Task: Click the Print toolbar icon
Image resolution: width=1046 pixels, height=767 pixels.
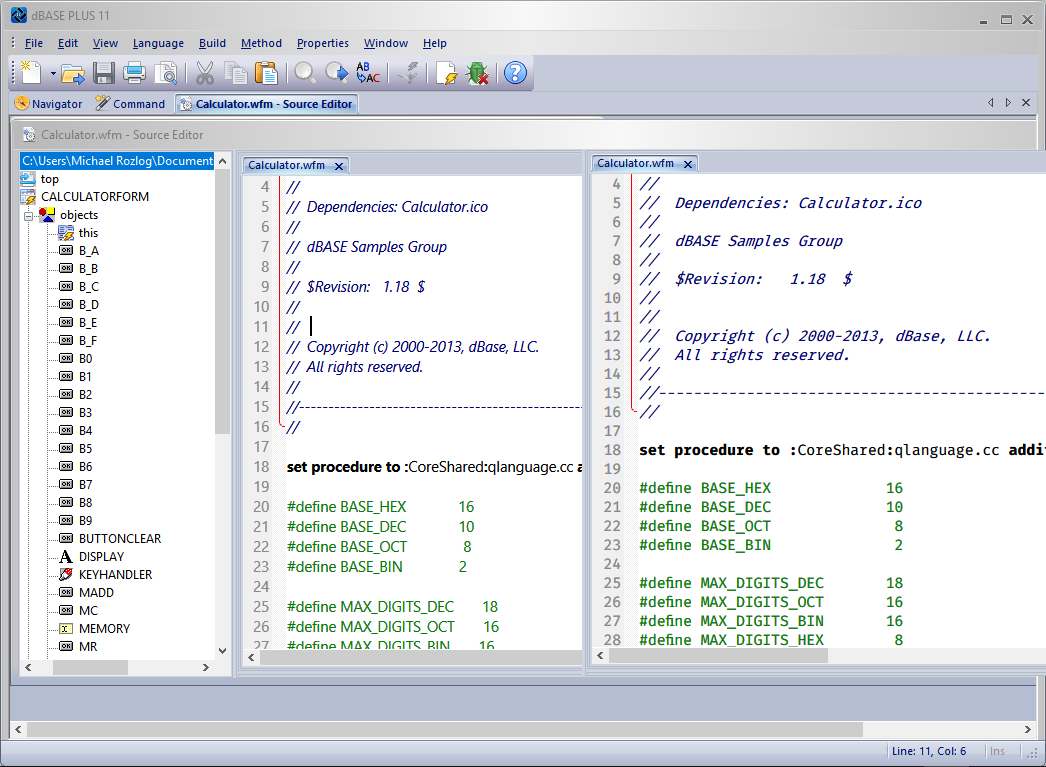Action: pyautogui.click(x=134, y=73)
